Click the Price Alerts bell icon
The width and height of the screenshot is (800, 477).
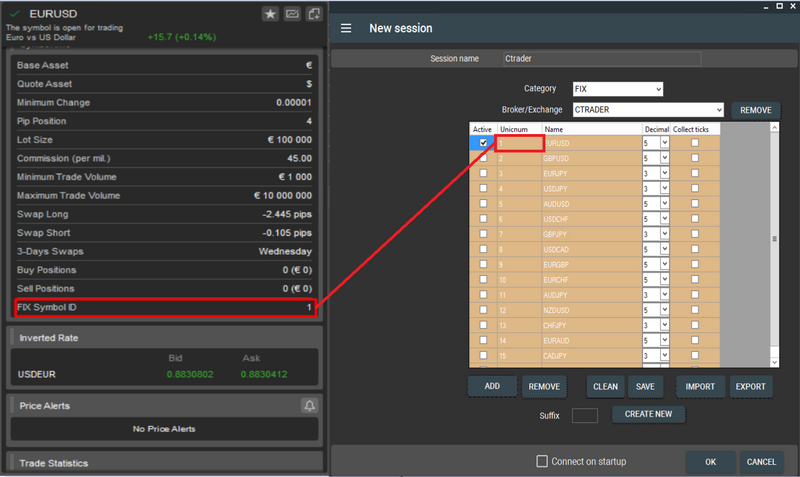tap(309, 406)
